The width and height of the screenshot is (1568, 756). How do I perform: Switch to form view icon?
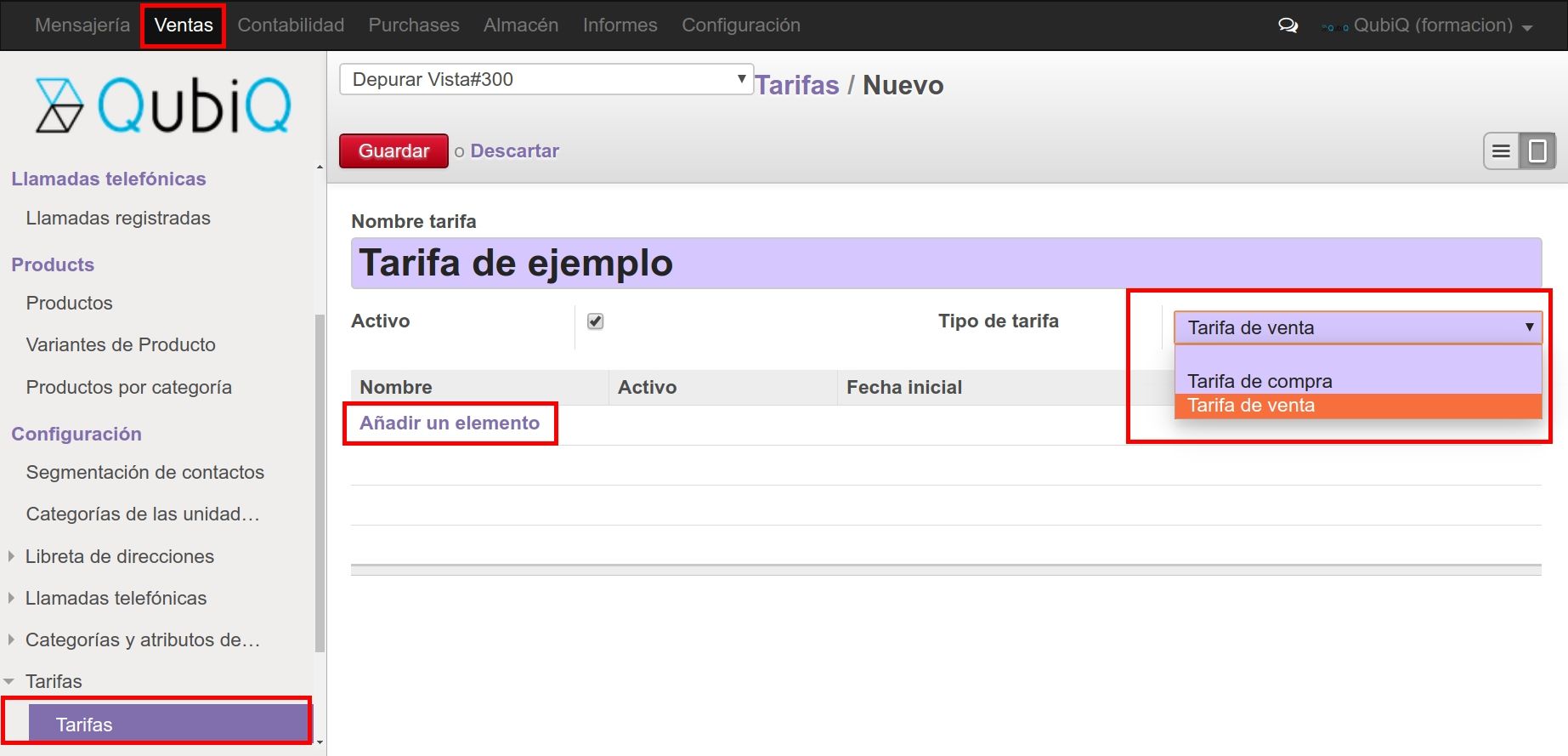(1537, 151)
